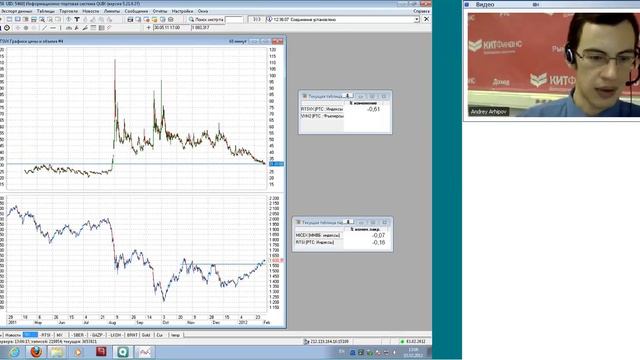Open the Лимиты menu
The image size is (640, 360).
coord(112,11)
